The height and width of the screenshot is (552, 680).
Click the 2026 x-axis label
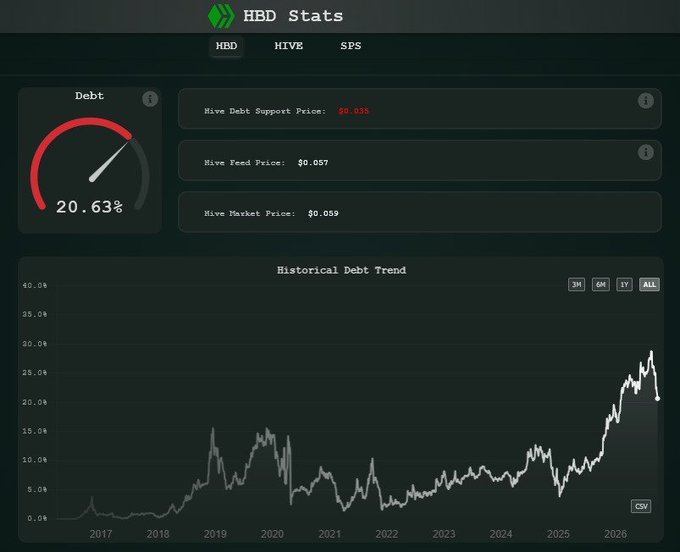click(x=615, y=534)
